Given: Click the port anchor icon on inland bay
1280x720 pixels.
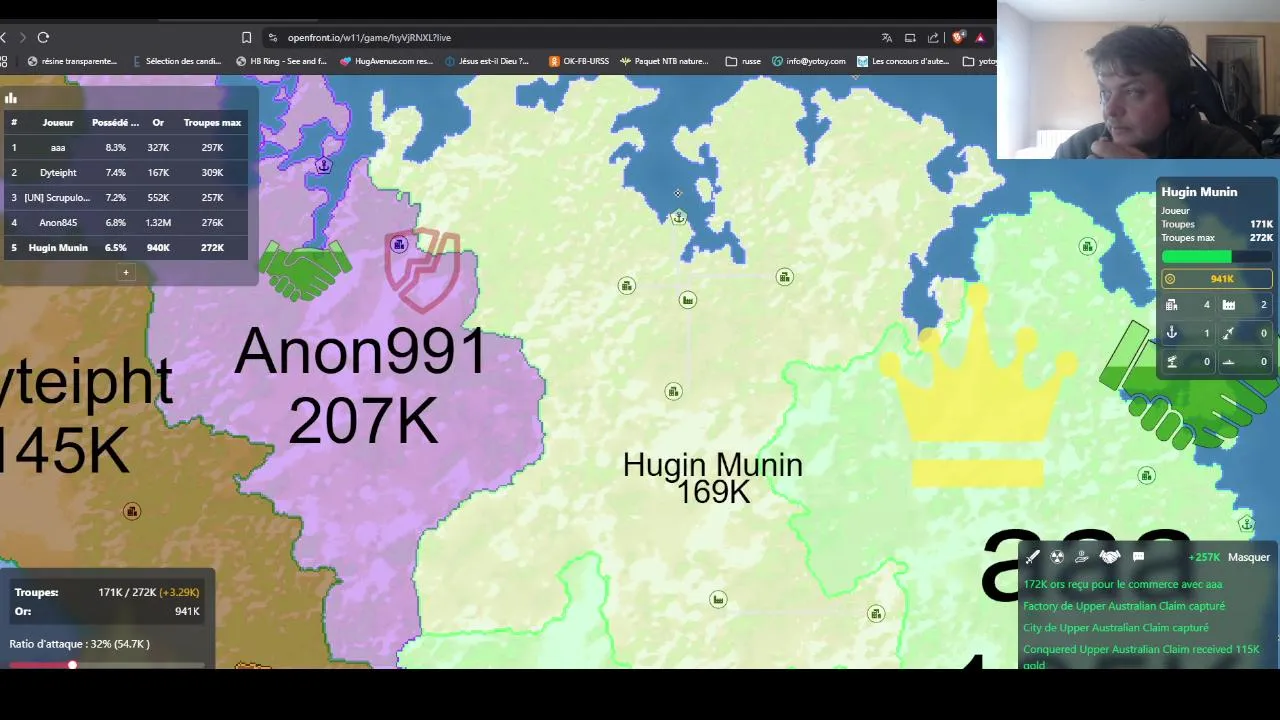Looking at the screenshot, I should coord(679,217).
